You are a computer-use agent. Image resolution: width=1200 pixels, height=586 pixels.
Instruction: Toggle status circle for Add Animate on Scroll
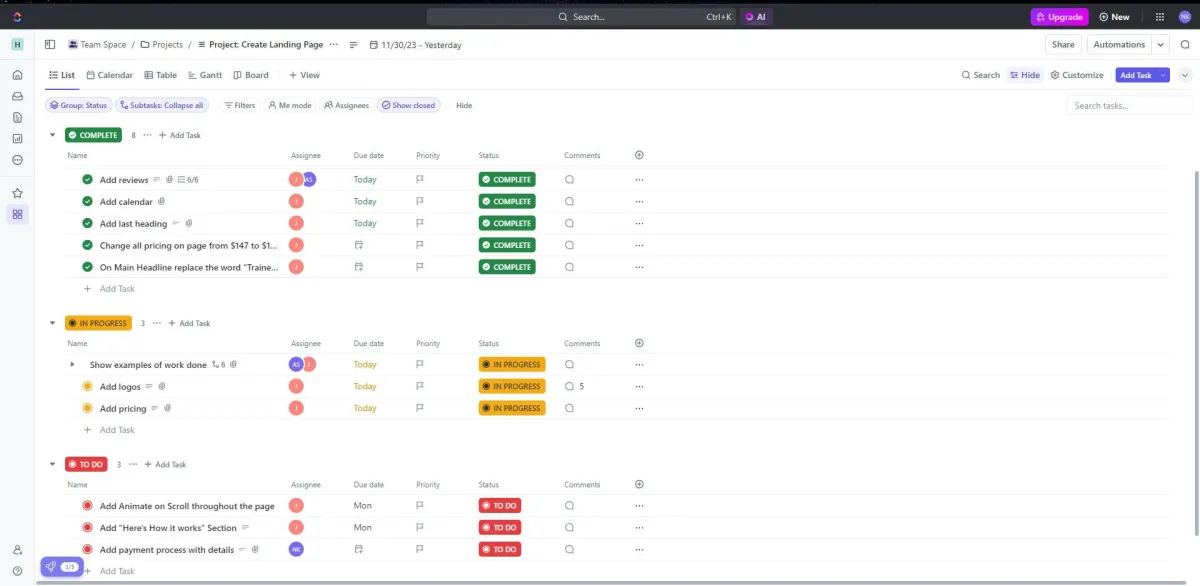88,506
